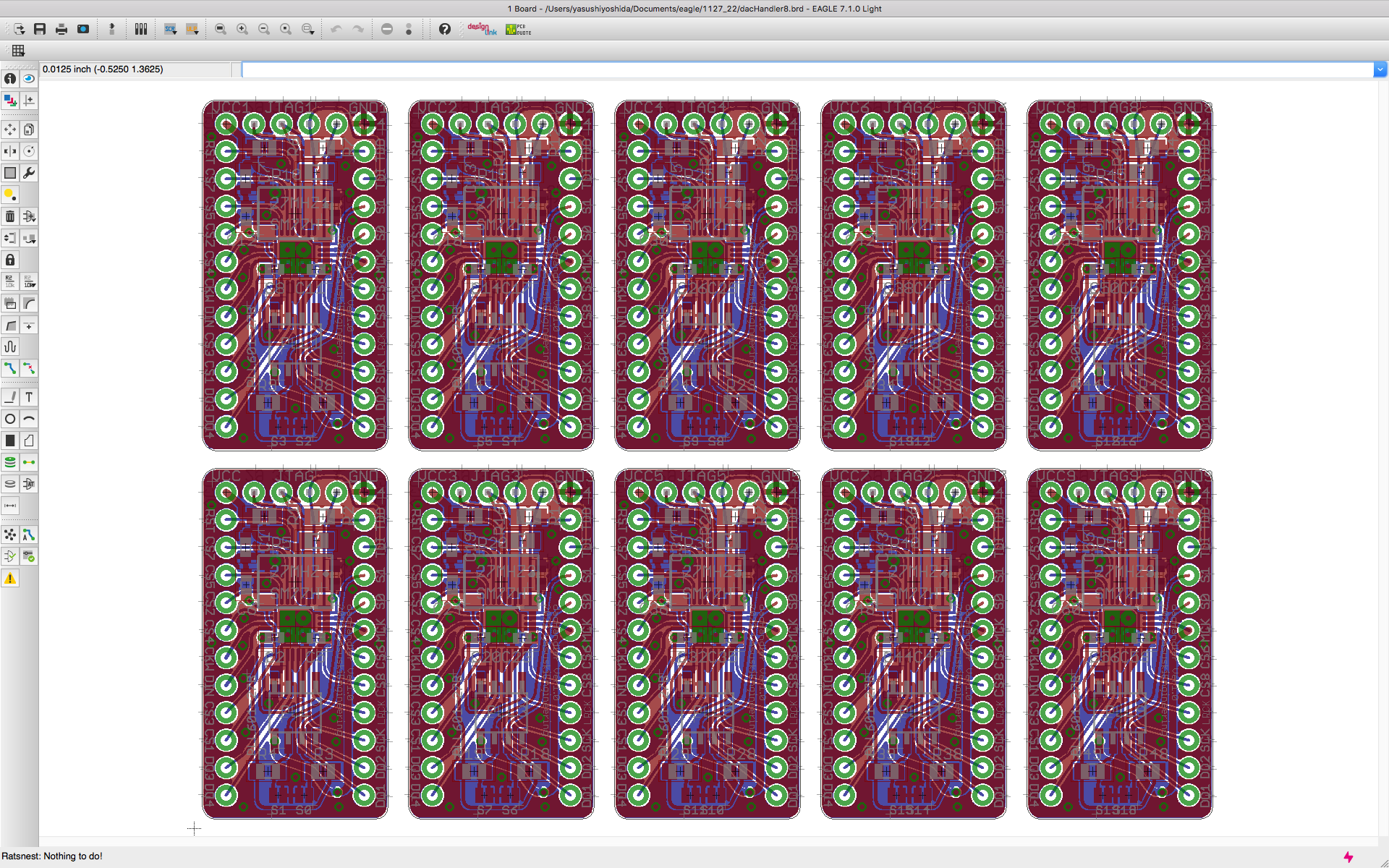1389x868 pixels.
Task: Select the Attribute tool
Action: coord(29,484)
